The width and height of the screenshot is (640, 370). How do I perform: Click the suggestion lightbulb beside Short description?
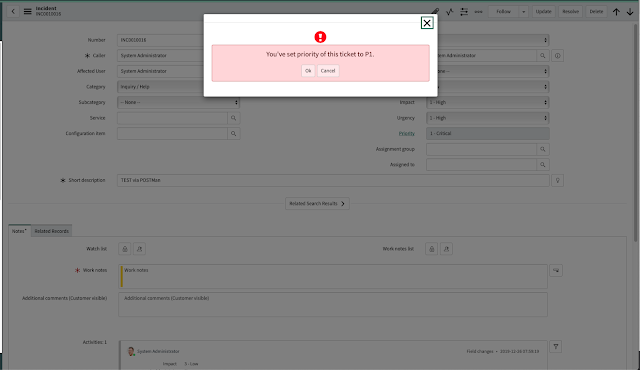coord(558,180)
